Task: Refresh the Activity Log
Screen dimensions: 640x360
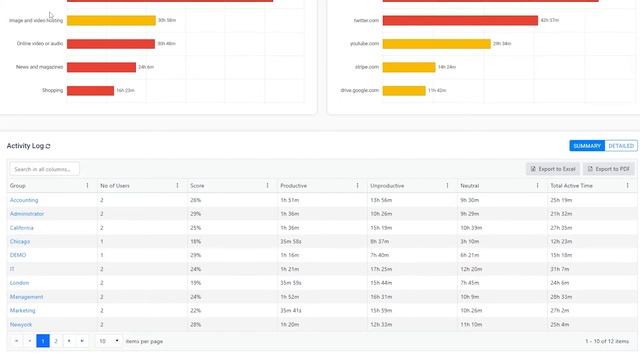Action: pyautogui.click(x=48, y=146)
